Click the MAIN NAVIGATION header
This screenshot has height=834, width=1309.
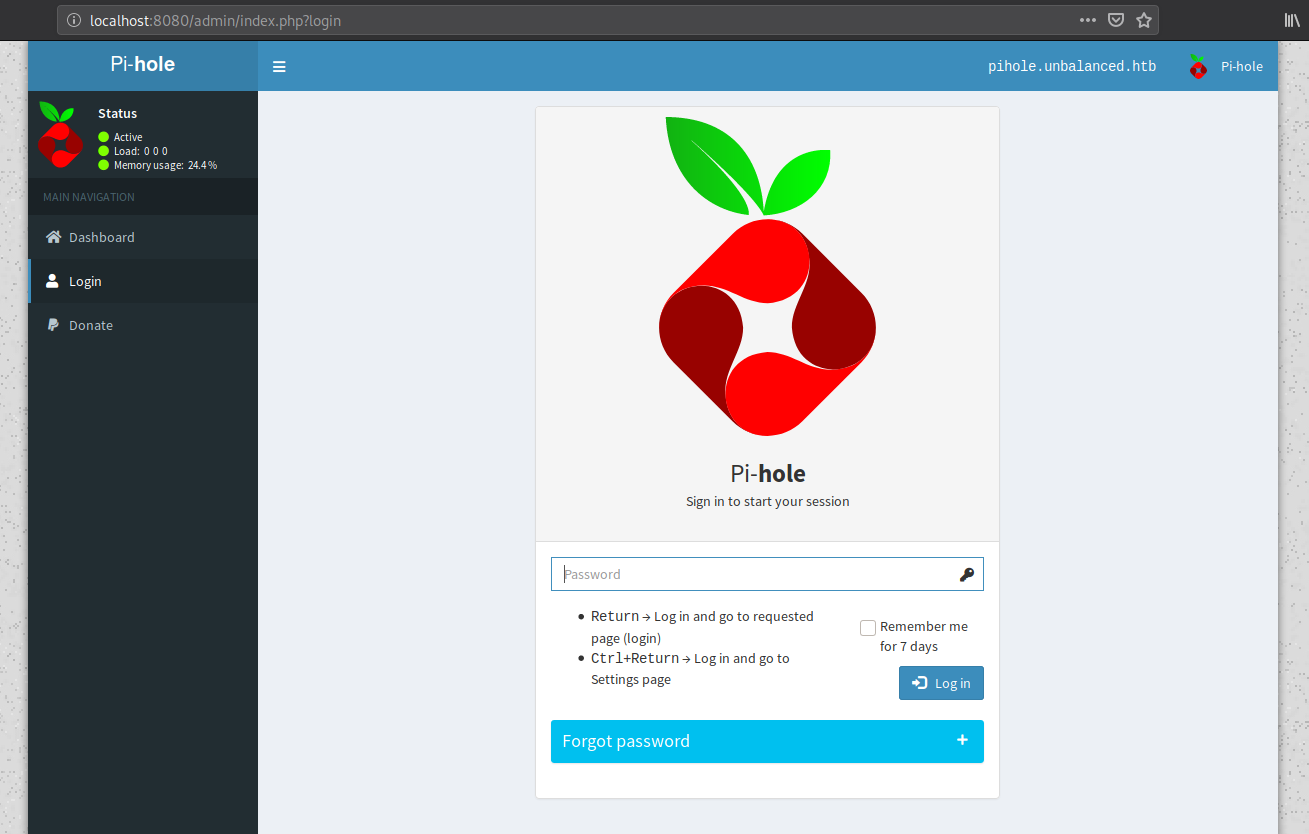[x=89, y=197]
